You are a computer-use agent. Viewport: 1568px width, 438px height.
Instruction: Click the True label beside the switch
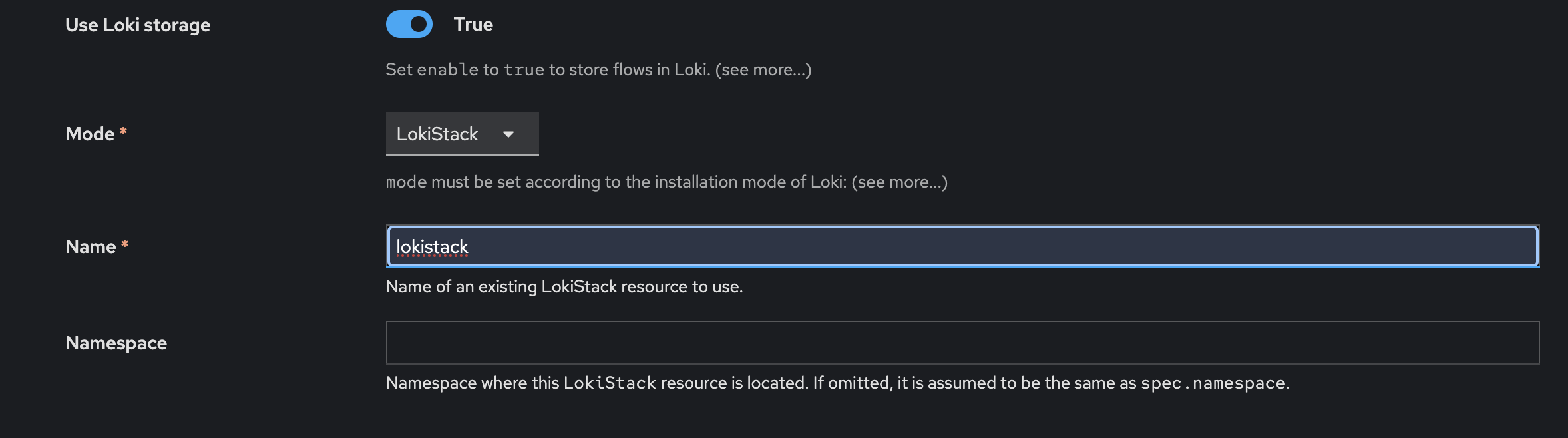point(473,25)
